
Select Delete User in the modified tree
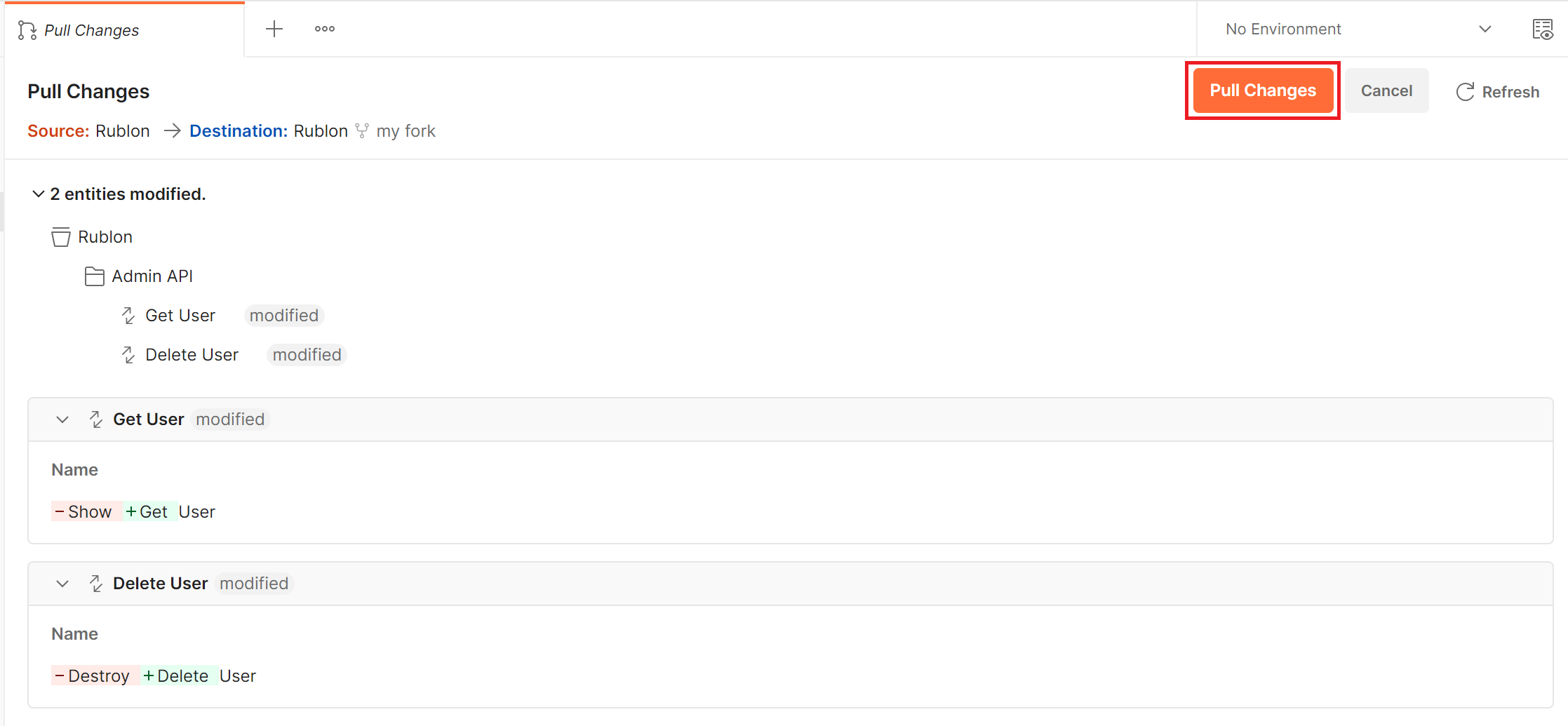click(192, 355)
